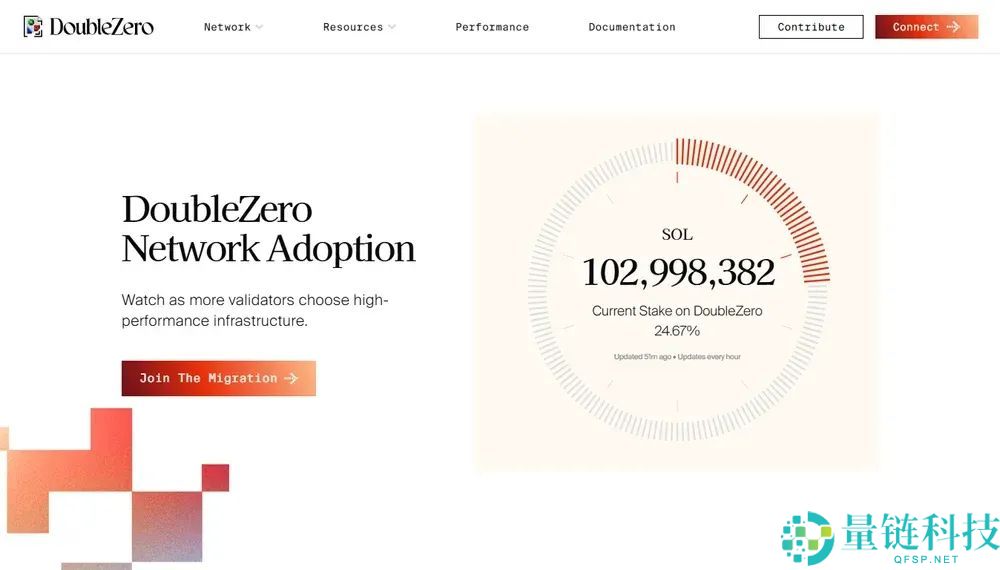Click the arrow icon inside Connect button
Screen dimensions: 1000x570
pos(953,27)
